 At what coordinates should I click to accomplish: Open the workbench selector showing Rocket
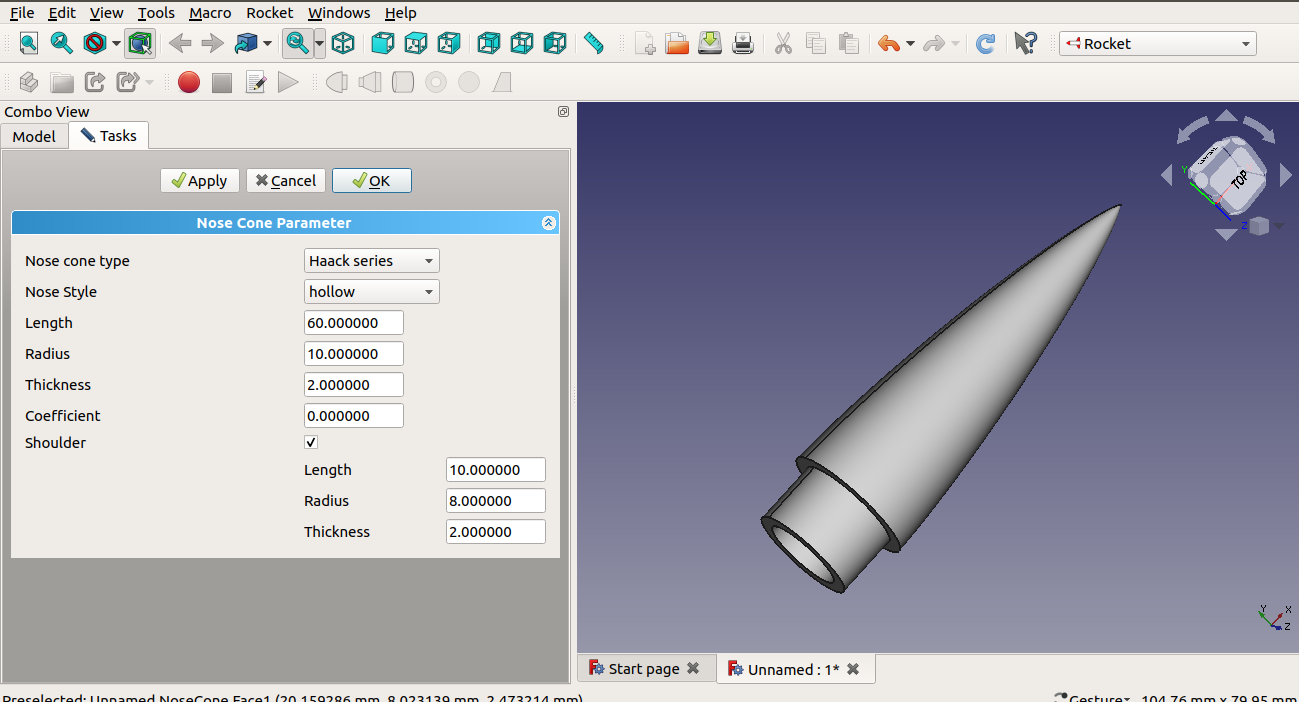[1156, 43]
